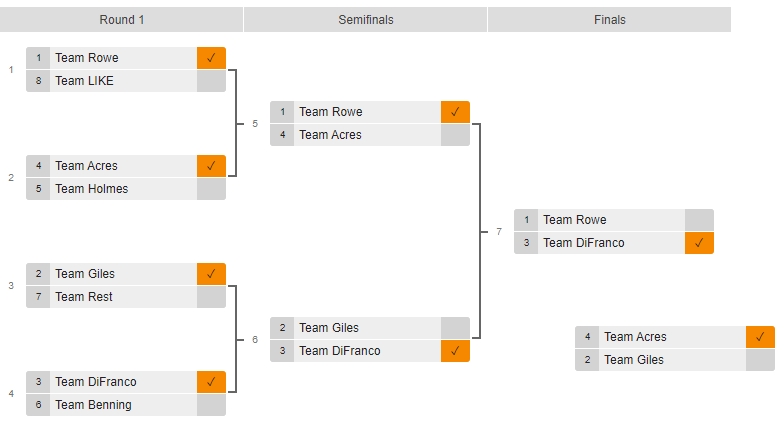Click Team Giles' winner checkmark in Round 1
The image size is (784, 429).
(x=211, y=274)
